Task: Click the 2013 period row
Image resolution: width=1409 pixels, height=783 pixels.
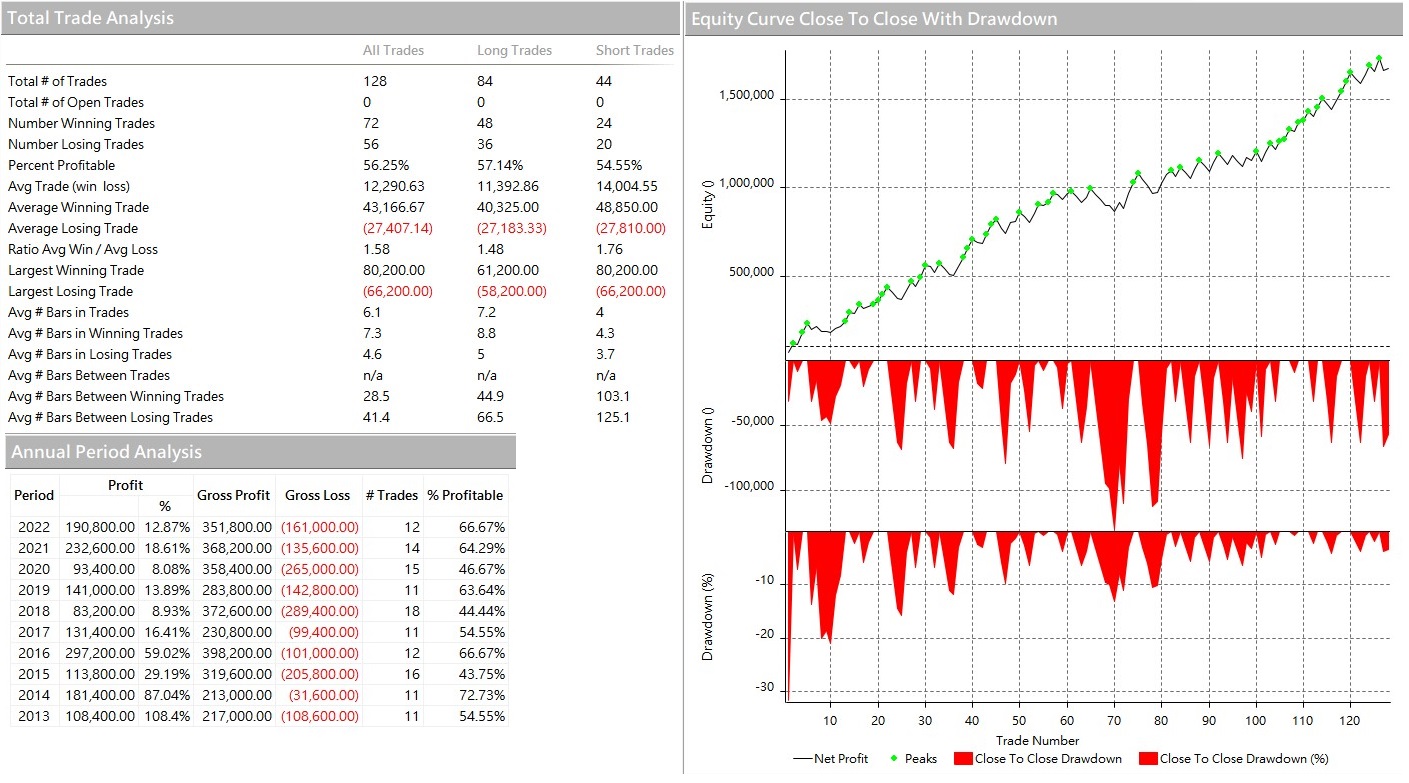Action: (259, 717)
